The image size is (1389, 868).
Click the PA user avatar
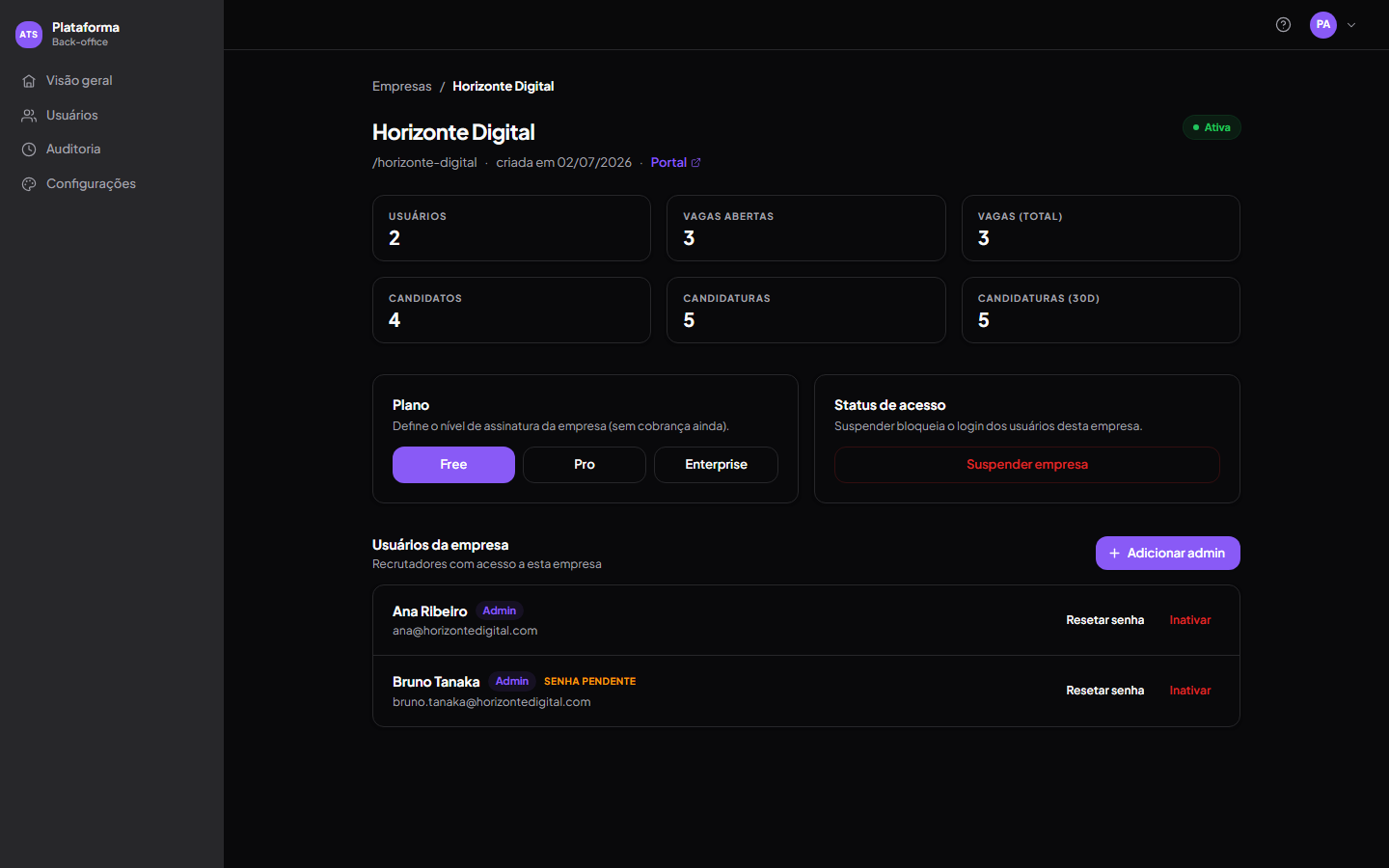1323,25
